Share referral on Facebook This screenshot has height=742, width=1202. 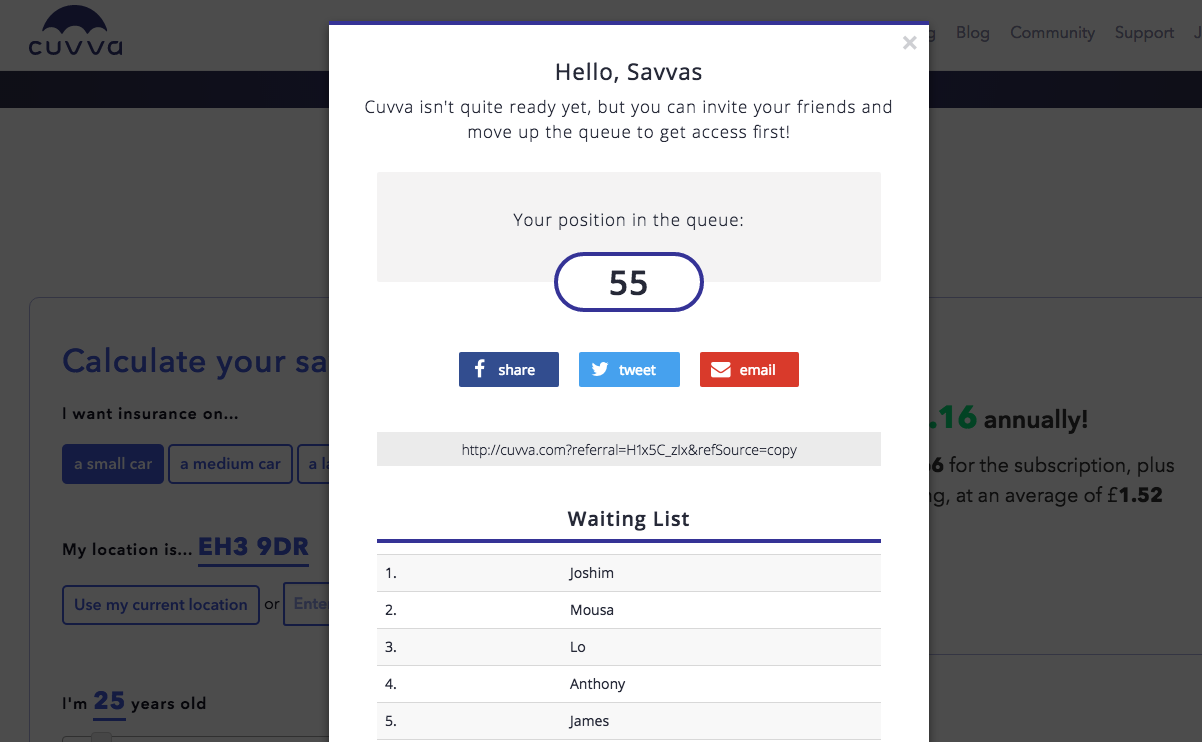tap(509, 369)
